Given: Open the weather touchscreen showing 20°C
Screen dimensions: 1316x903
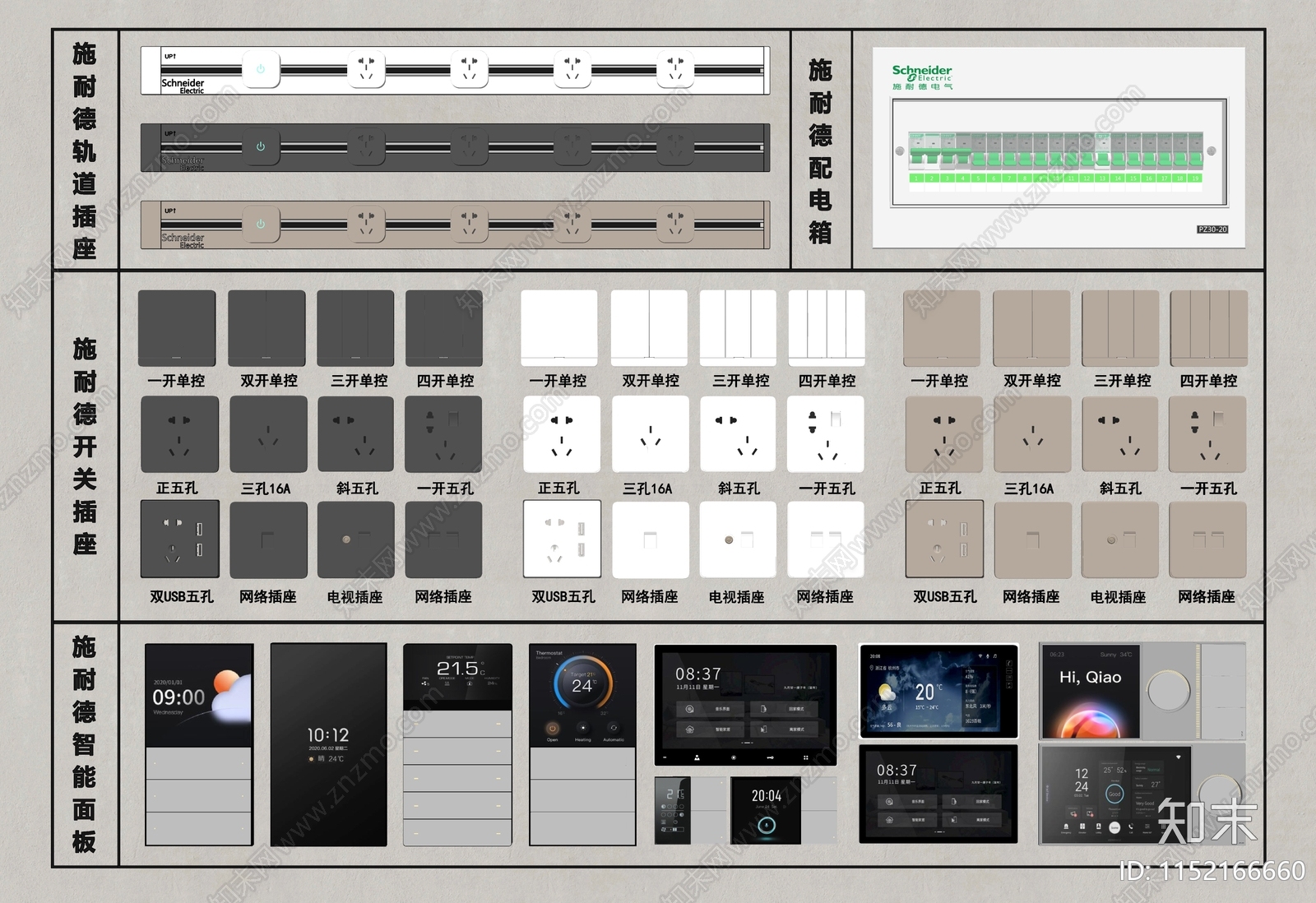Looking at the screenshot, I should click(938, 691).
